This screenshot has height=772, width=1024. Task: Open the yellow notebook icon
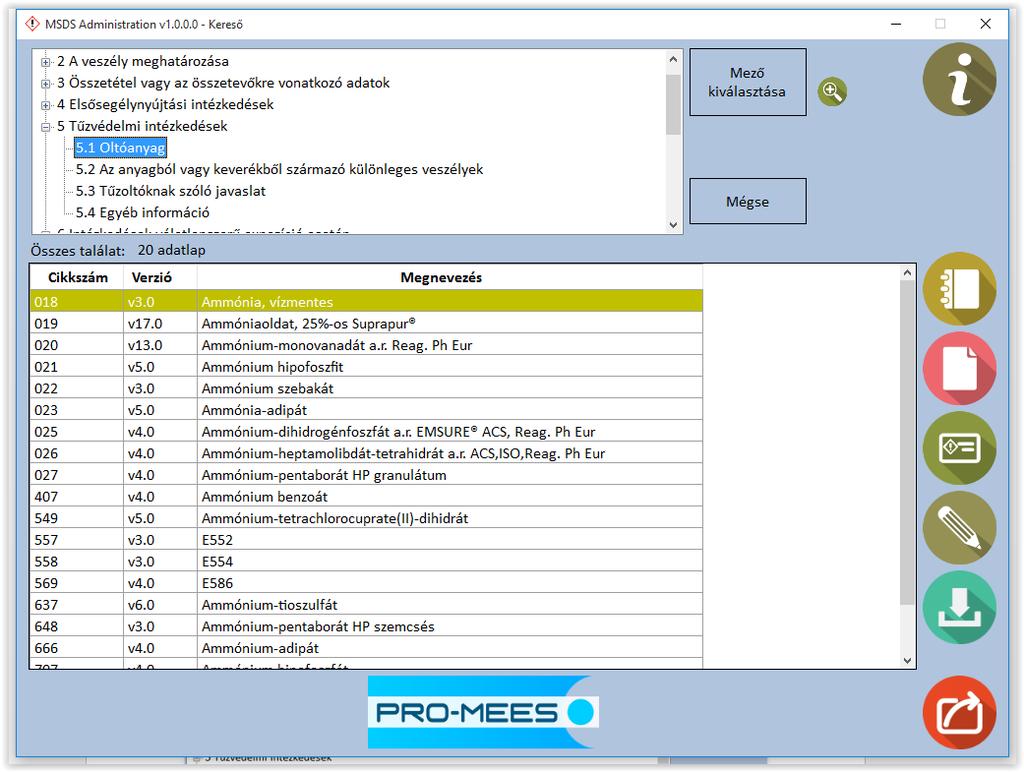(959, 289)
